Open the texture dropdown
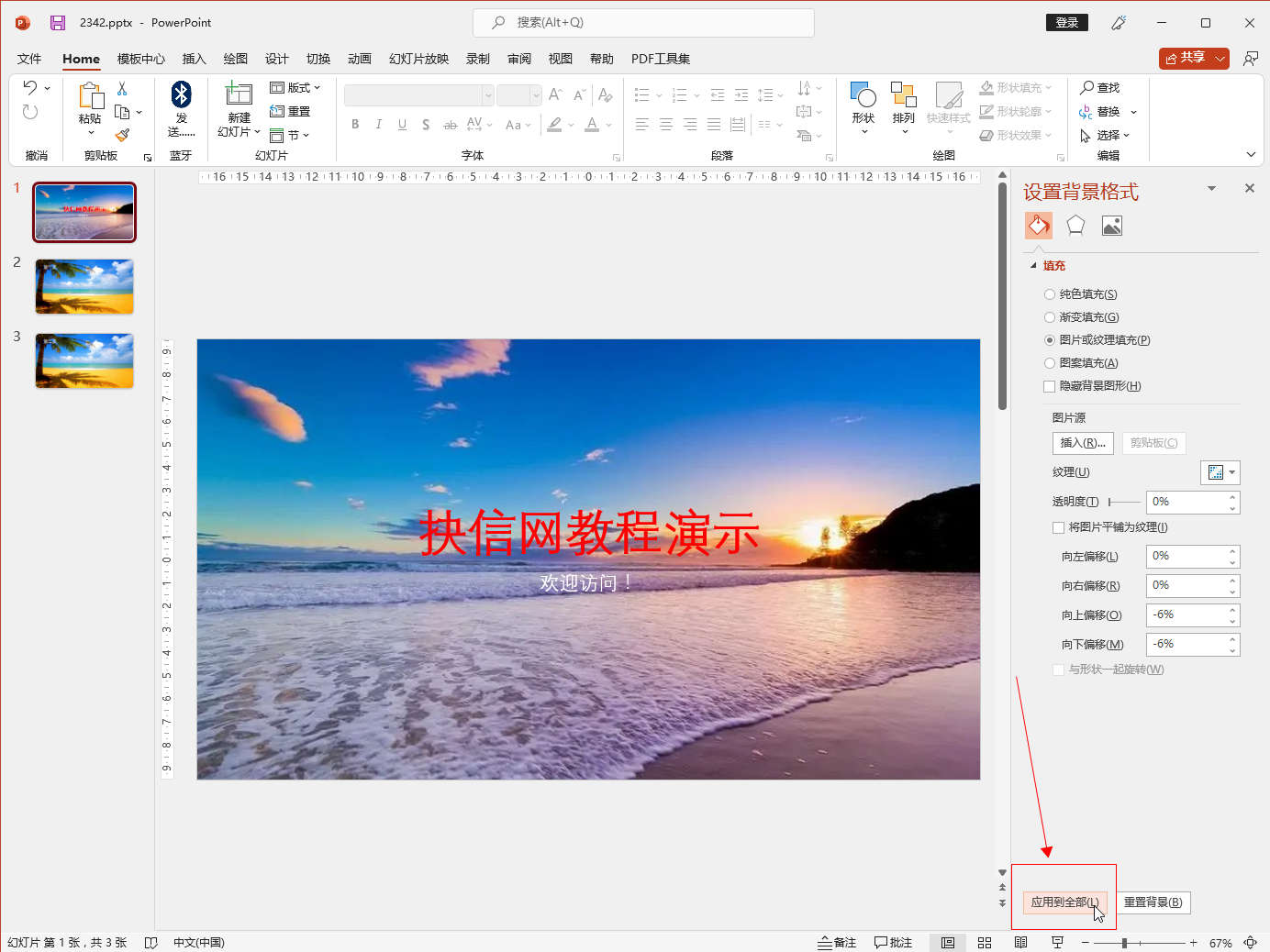Viewport: 1270px width, 952px height. [1220, 472]
